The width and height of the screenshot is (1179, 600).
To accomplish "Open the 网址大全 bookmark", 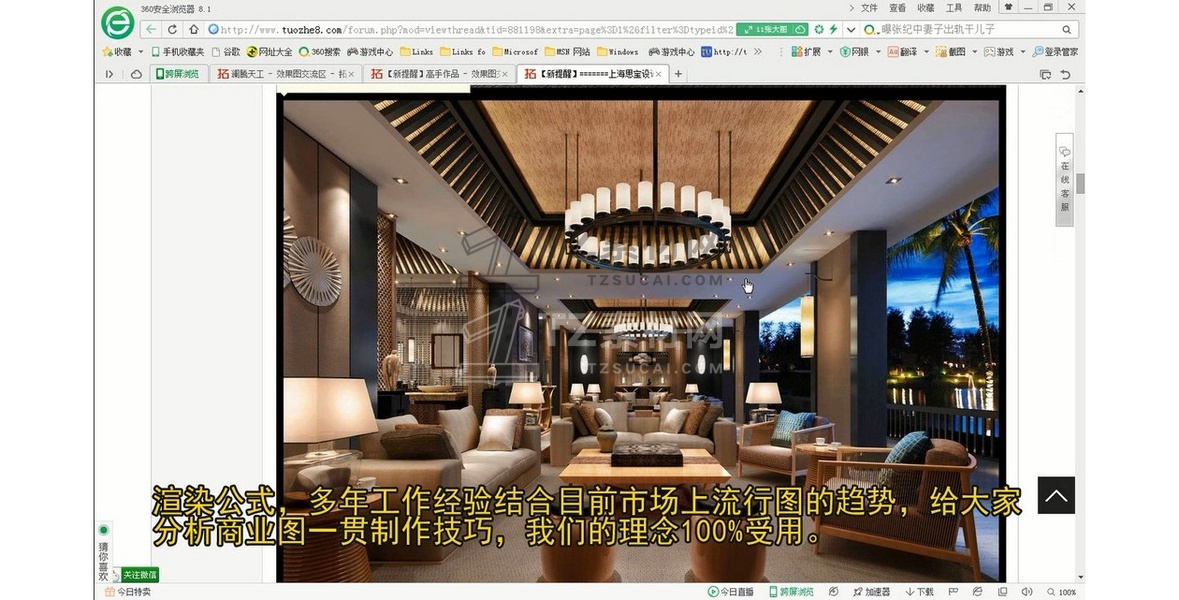I will [x=269, y=52].
